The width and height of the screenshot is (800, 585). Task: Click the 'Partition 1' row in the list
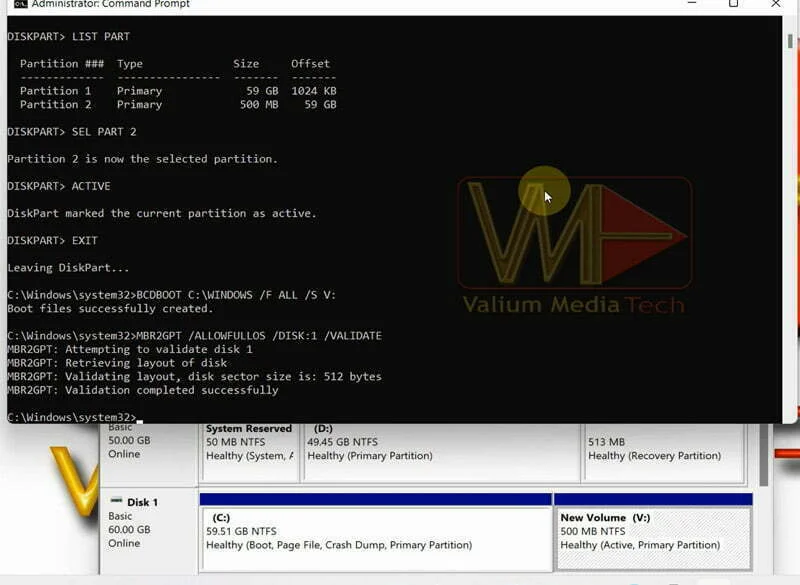[178, 91]
